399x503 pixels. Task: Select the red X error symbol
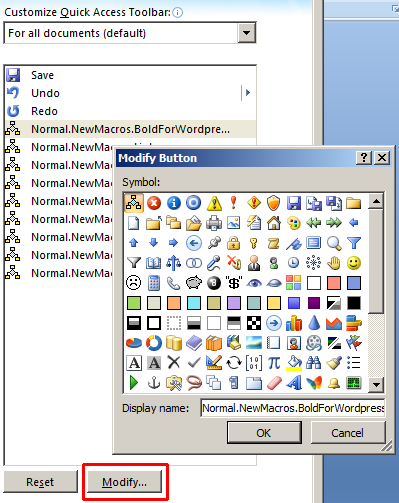pos(154,203)
